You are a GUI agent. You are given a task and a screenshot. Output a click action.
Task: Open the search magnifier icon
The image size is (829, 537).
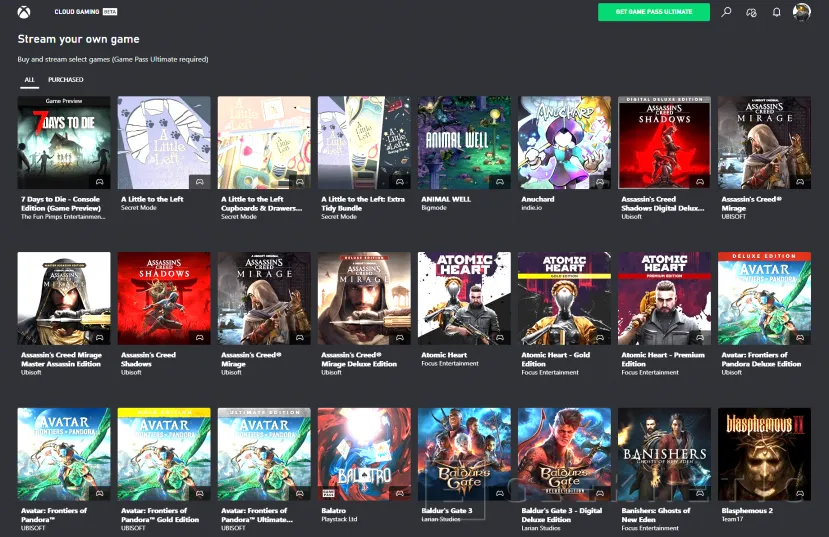tap(726, 12)
